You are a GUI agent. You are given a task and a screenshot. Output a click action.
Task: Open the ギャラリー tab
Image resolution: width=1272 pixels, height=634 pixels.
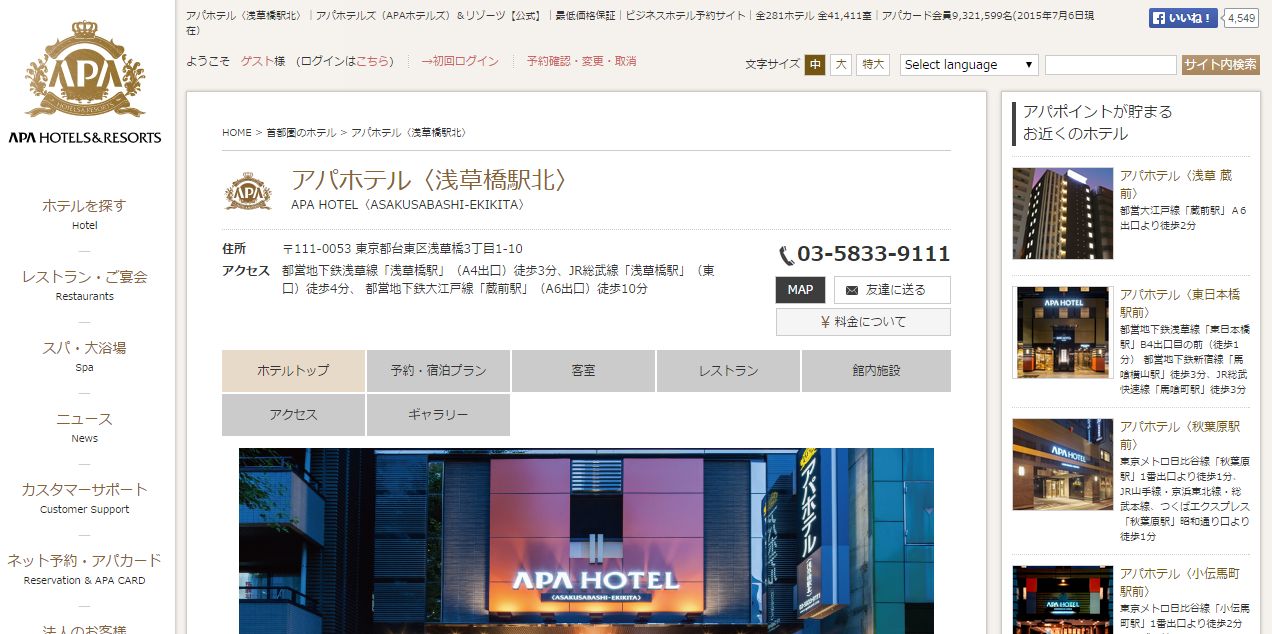point(438,415)
